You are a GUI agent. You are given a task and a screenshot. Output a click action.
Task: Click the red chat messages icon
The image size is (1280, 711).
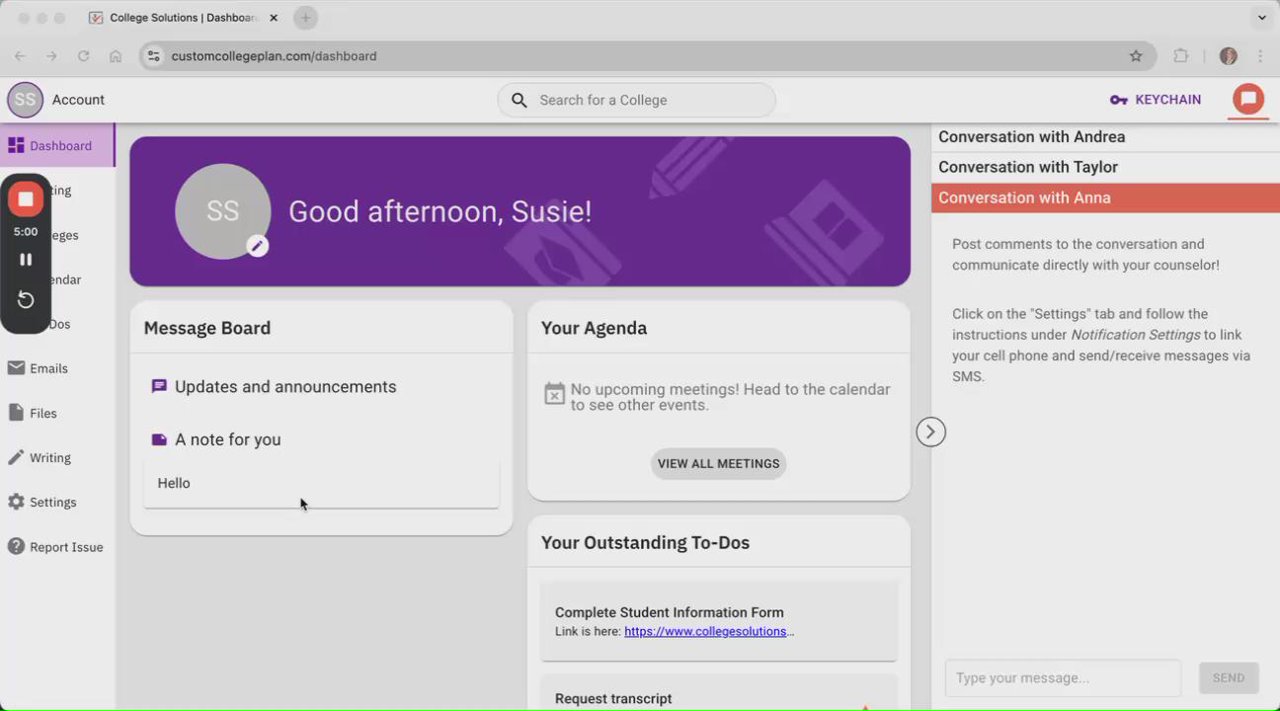pos(1247,99)
